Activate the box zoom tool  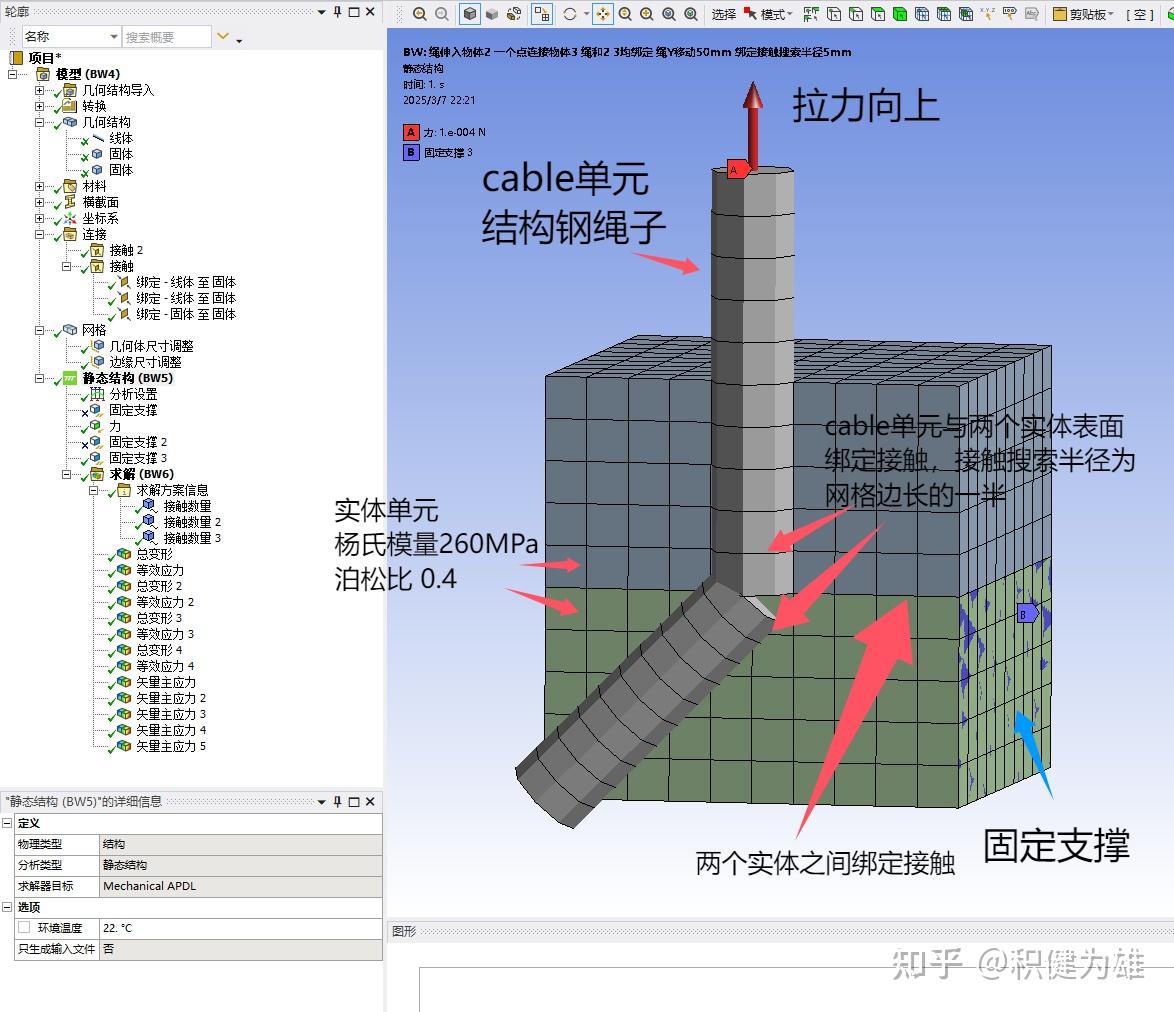point(647,13)
